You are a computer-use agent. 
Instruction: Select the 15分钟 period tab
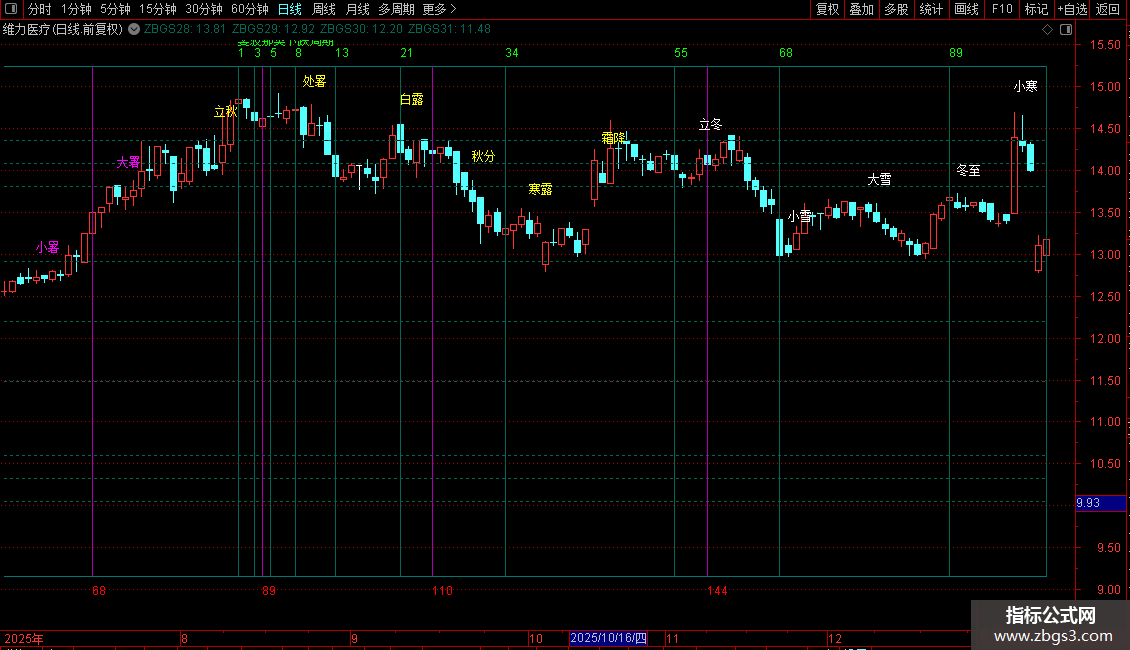(x=157, y=9)
